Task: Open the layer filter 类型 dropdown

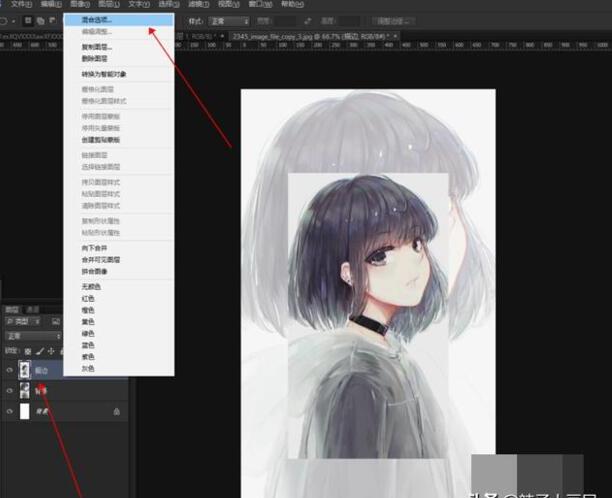Action: click(23, 322)
